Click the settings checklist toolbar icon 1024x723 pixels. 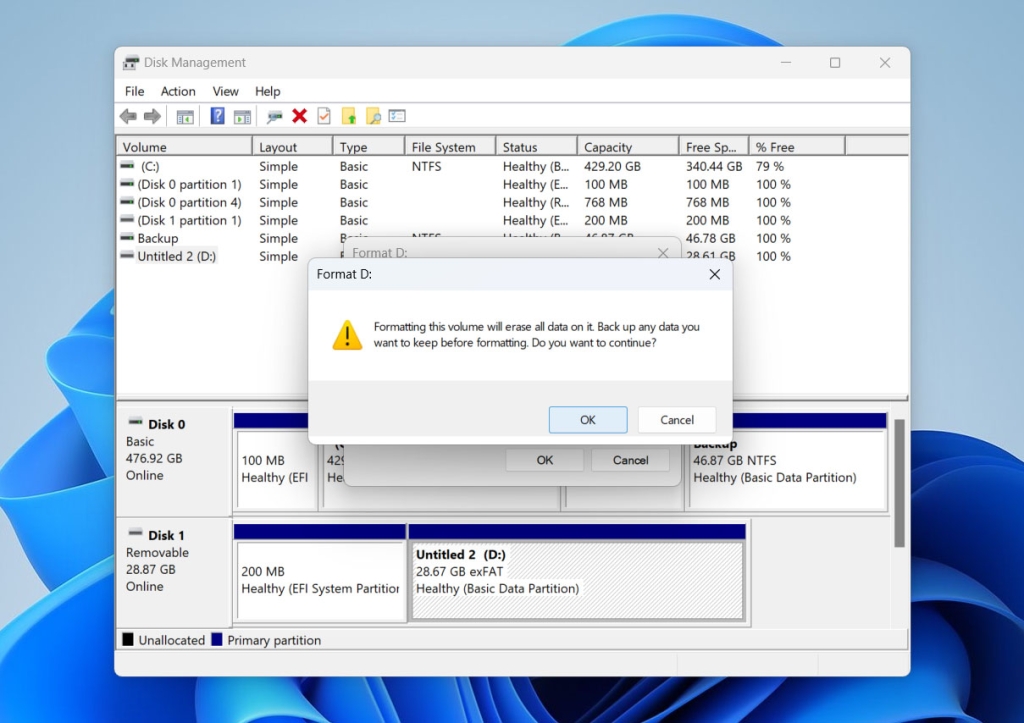point(397,117)
